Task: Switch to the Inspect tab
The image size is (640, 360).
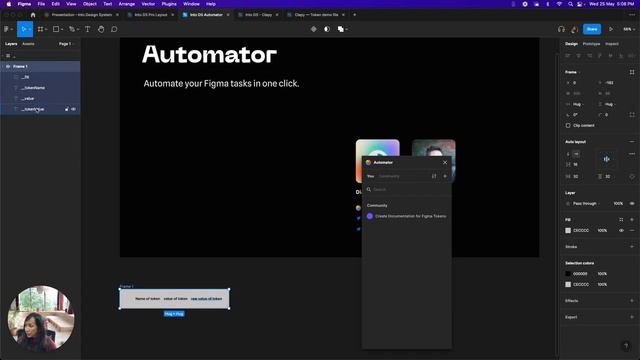Action: [x=611, y=44]
